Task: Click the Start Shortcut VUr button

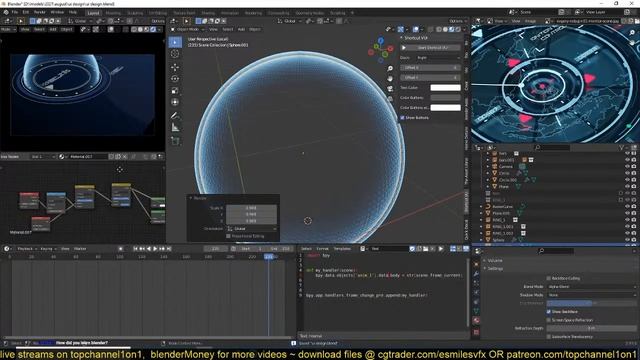Action: pyautogui.click(x=430, y=48)
